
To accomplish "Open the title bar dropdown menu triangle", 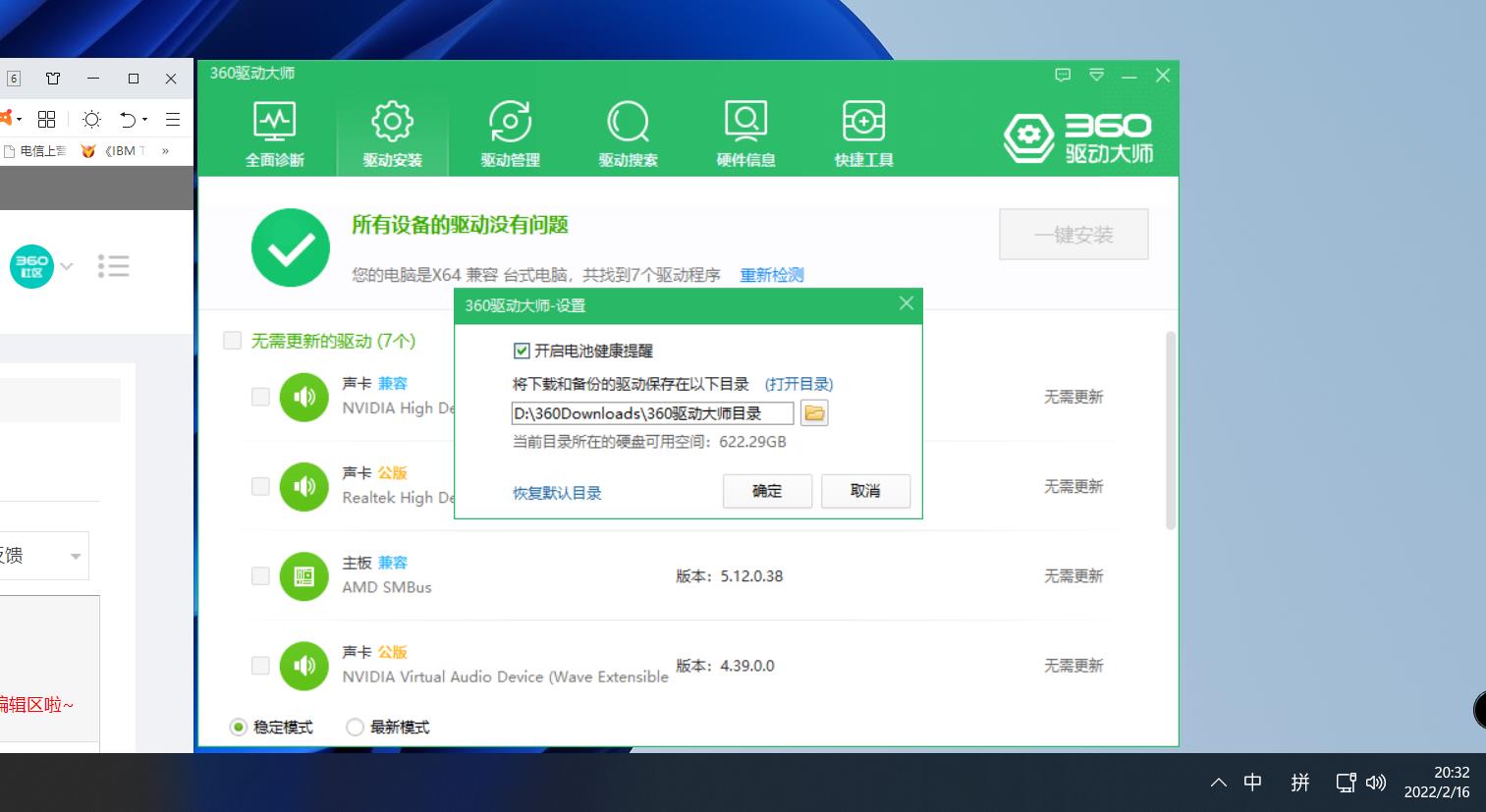I will tap(1096, 76).
